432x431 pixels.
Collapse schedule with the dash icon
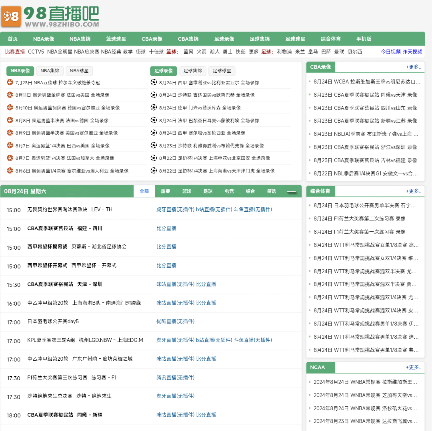(292, 191)
